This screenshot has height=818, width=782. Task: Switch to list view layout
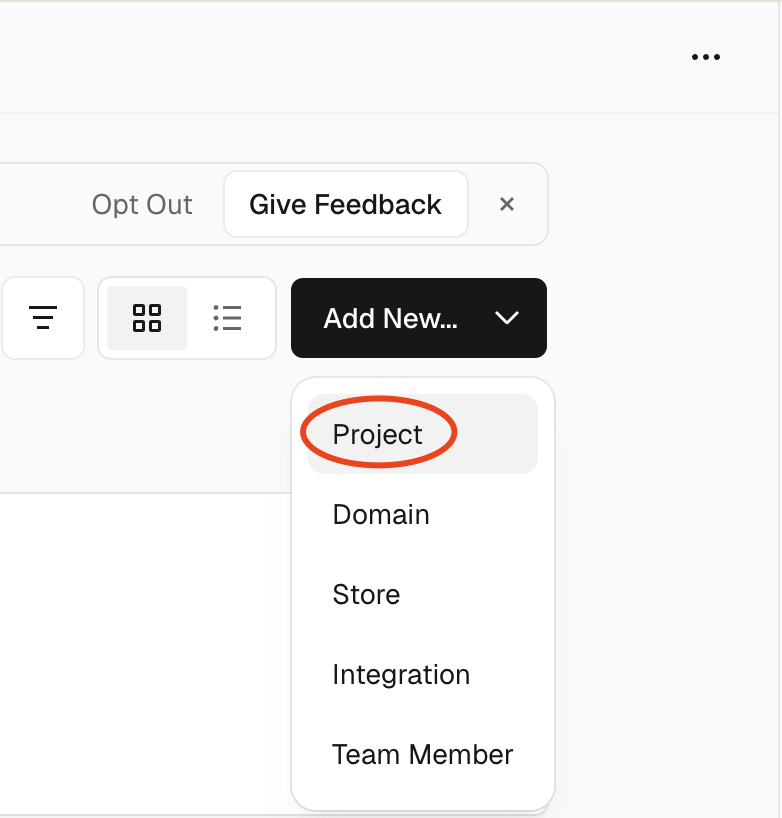(x=227, y=318)
